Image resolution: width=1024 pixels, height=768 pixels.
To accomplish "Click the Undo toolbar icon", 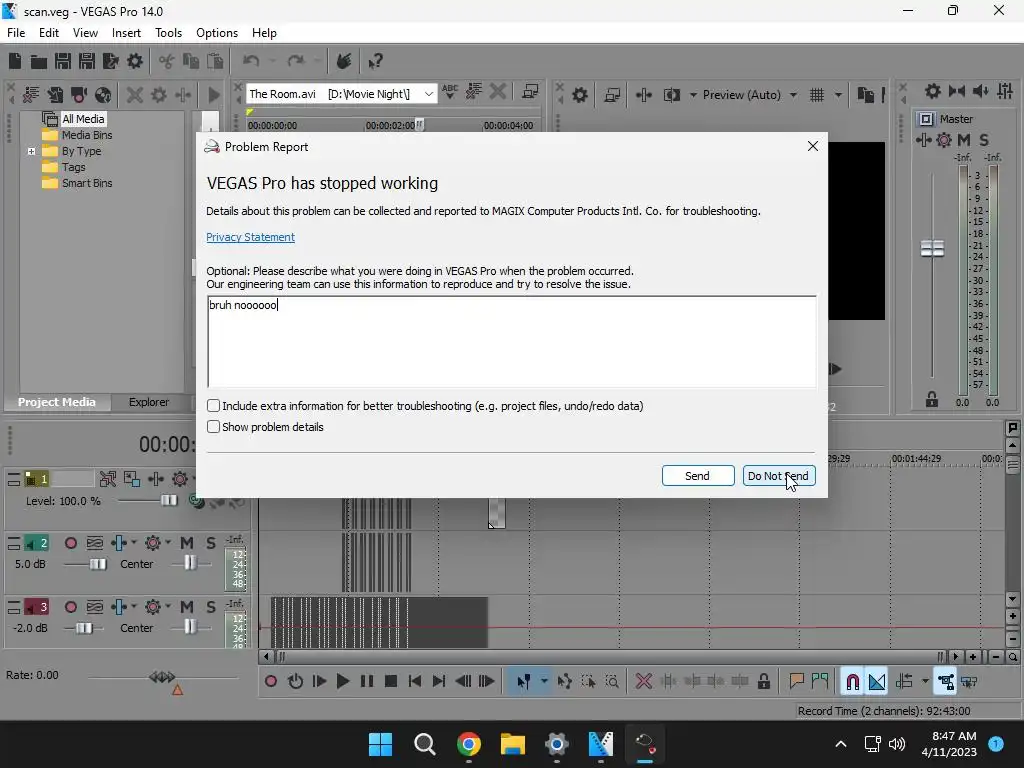I will tap(251, 61).
